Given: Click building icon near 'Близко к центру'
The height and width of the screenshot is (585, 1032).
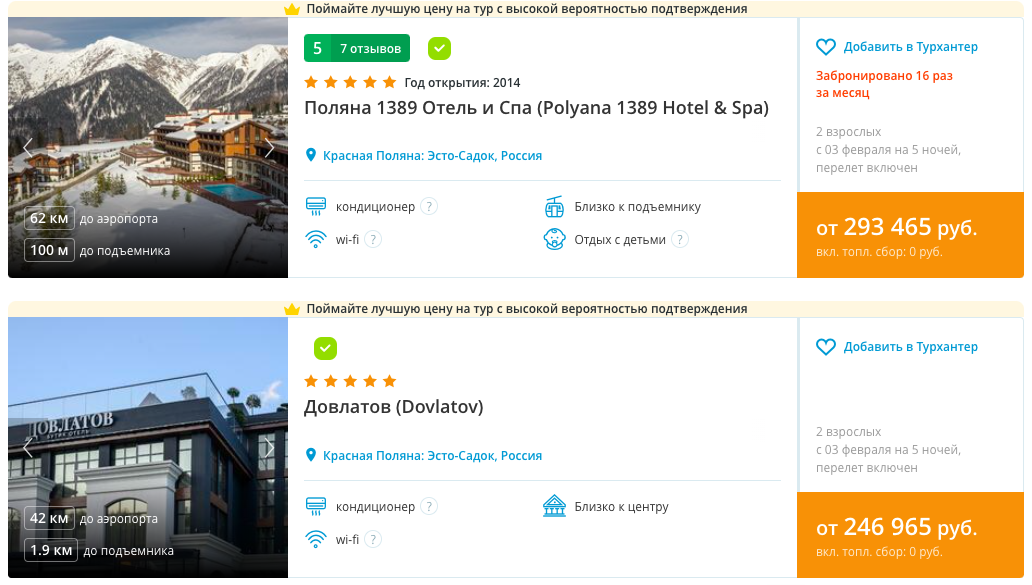Looking at the screenshot, I should [554, 506].
